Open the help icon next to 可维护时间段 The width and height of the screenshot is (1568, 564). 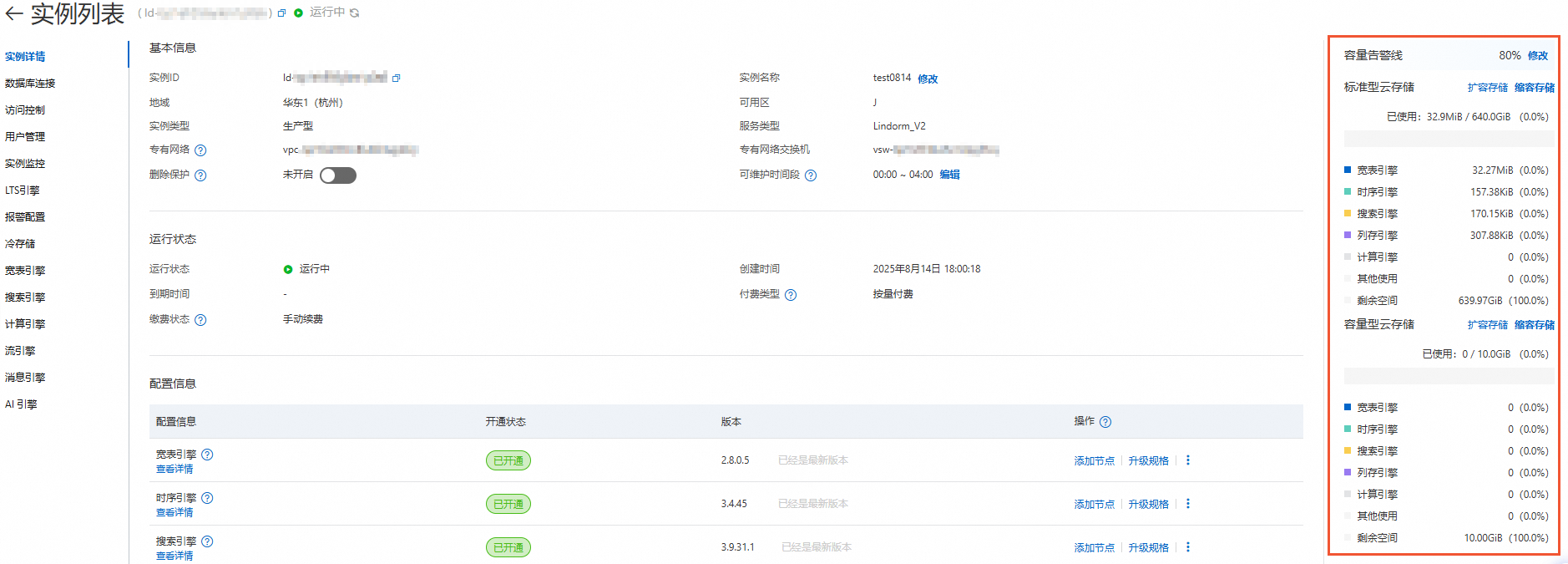811,175
